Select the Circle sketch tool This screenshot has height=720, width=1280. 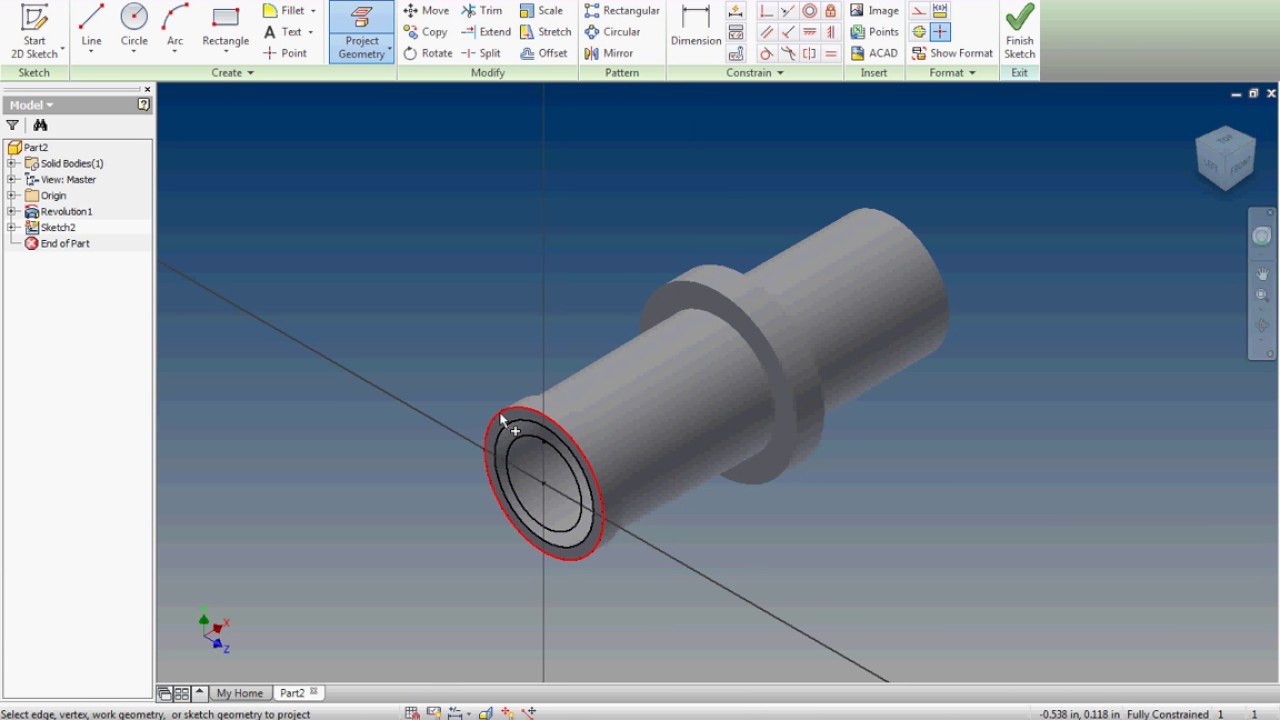tap(134, 27)
